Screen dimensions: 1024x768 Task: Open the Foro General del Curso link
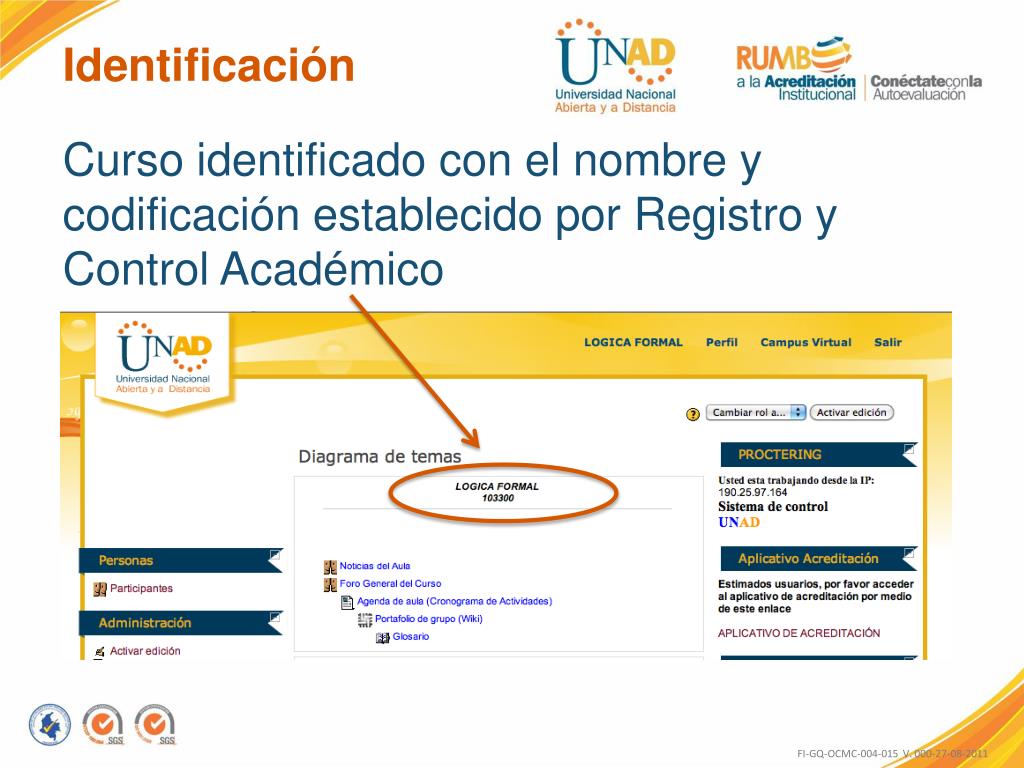click(391, 584)
